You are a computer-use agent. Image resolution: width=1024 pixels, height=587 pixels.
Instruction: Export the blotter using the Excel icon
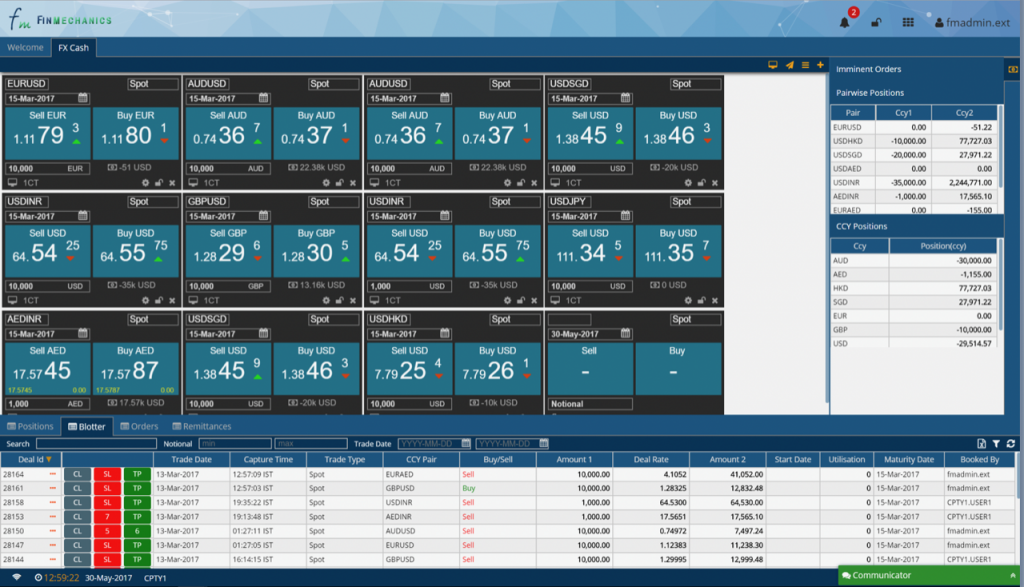pyautogui.click(x=983, y=443)
